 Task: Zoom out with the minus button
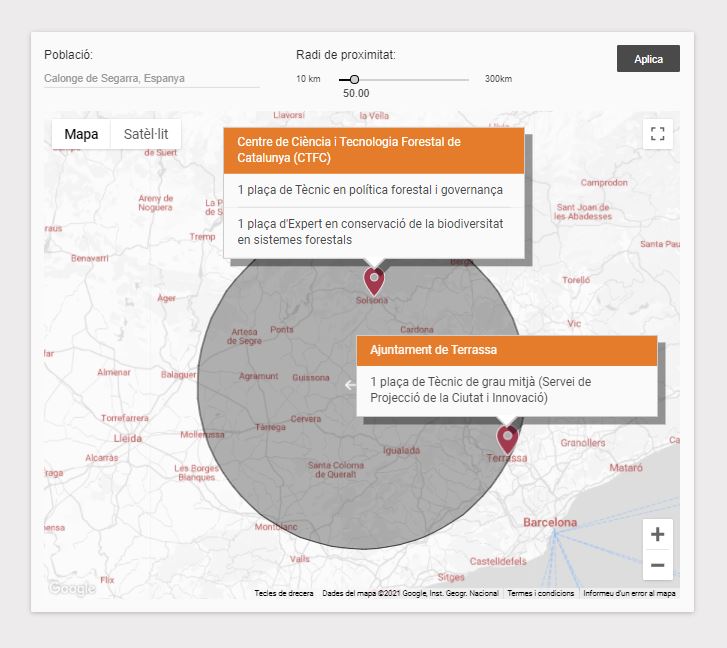coord(657,565)
